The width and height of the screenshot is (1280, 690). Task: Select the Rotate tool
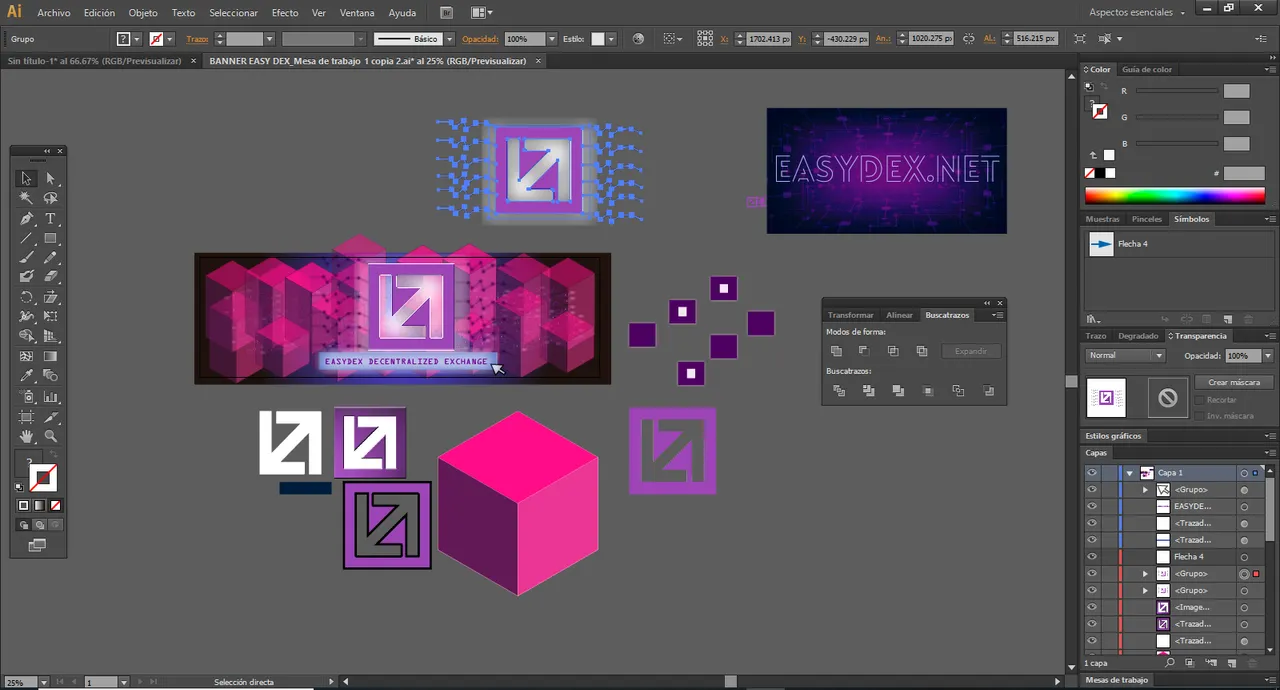(x=26, y=297)
